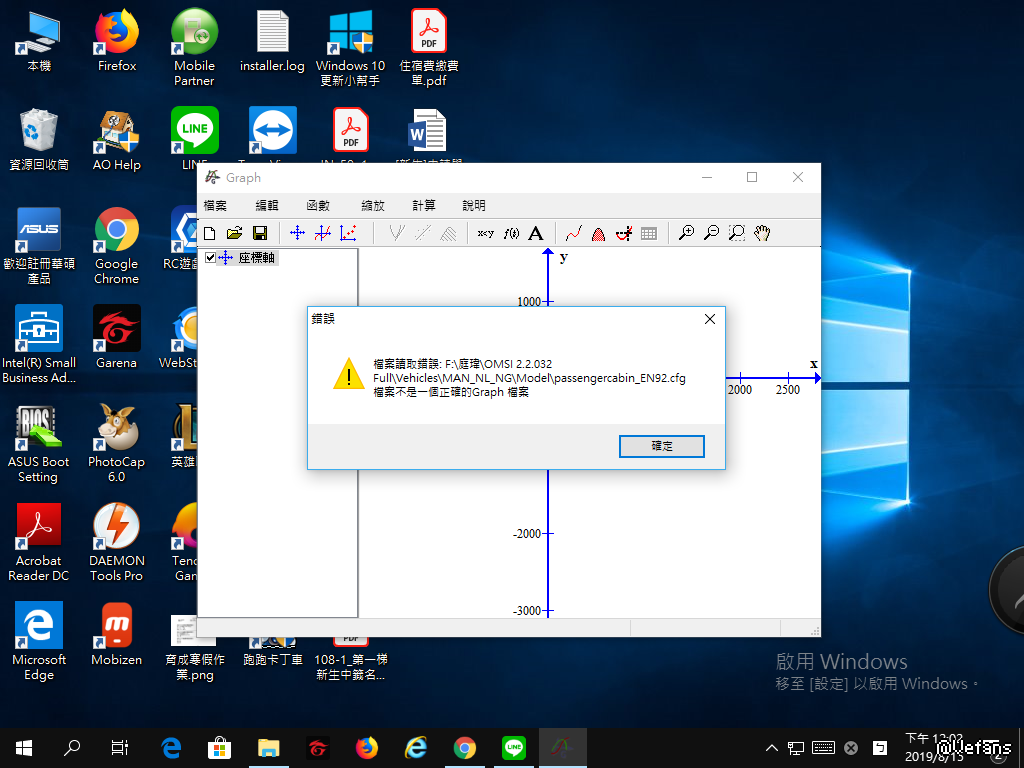Insert a text label with the A icon
The height and width of the screenshot is (768, 1024).
[536, 233]
